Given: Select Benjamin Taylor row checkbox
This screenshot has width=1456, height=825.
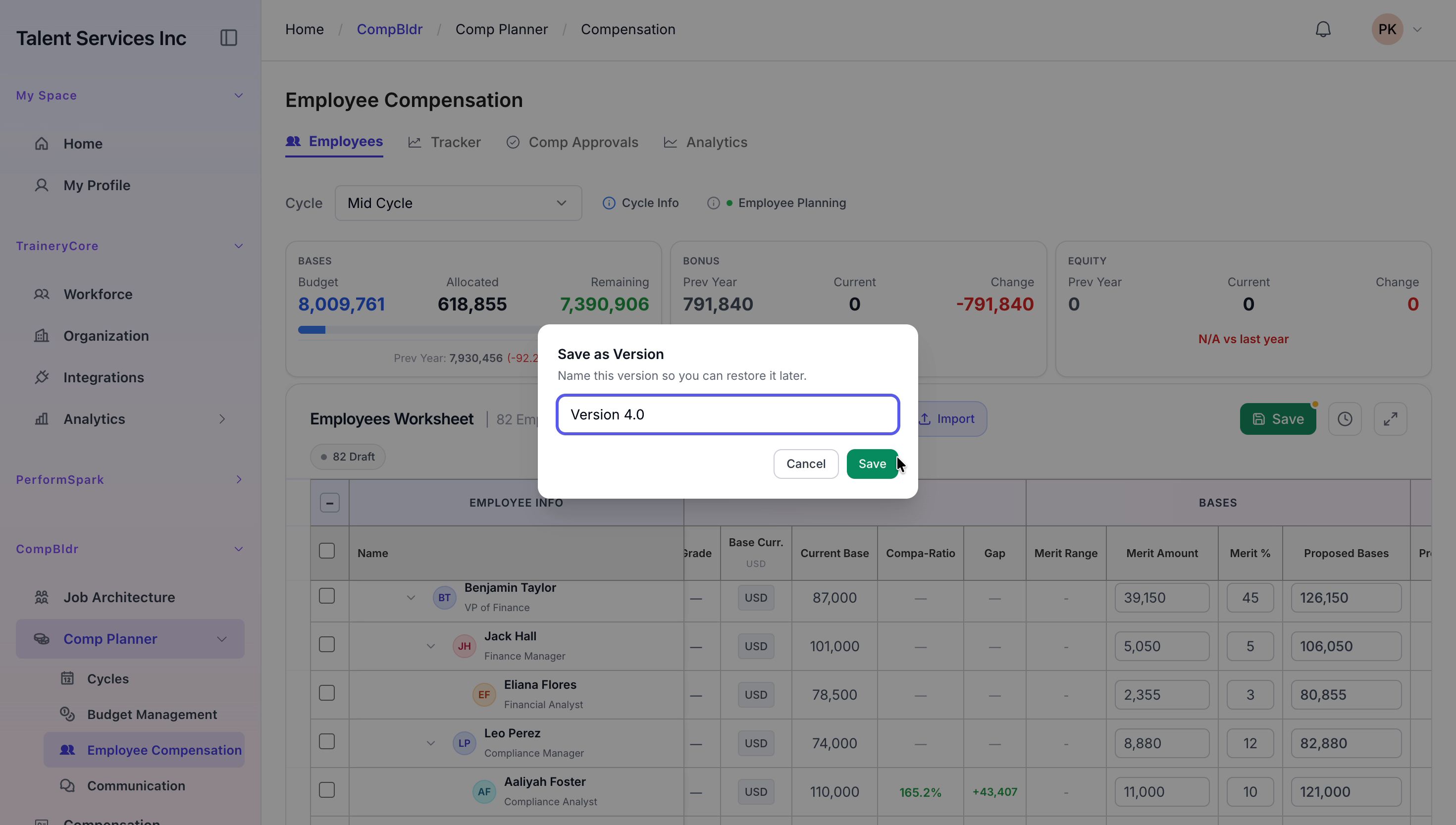Looking at the screenshot, I should [327, 596].
